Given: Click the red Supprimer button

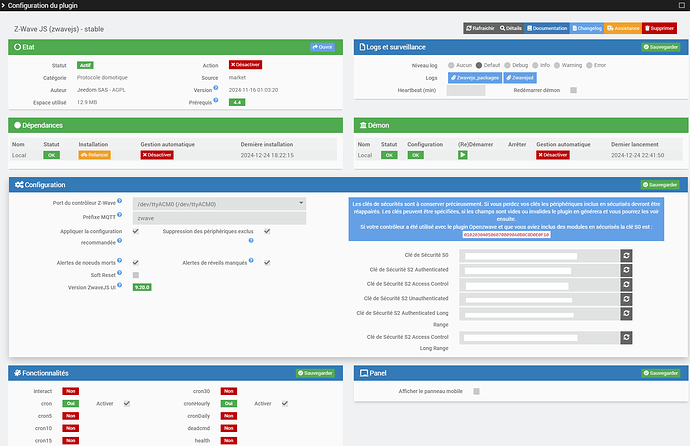Looking at the screenshot, I should click(x=659, y=28).
